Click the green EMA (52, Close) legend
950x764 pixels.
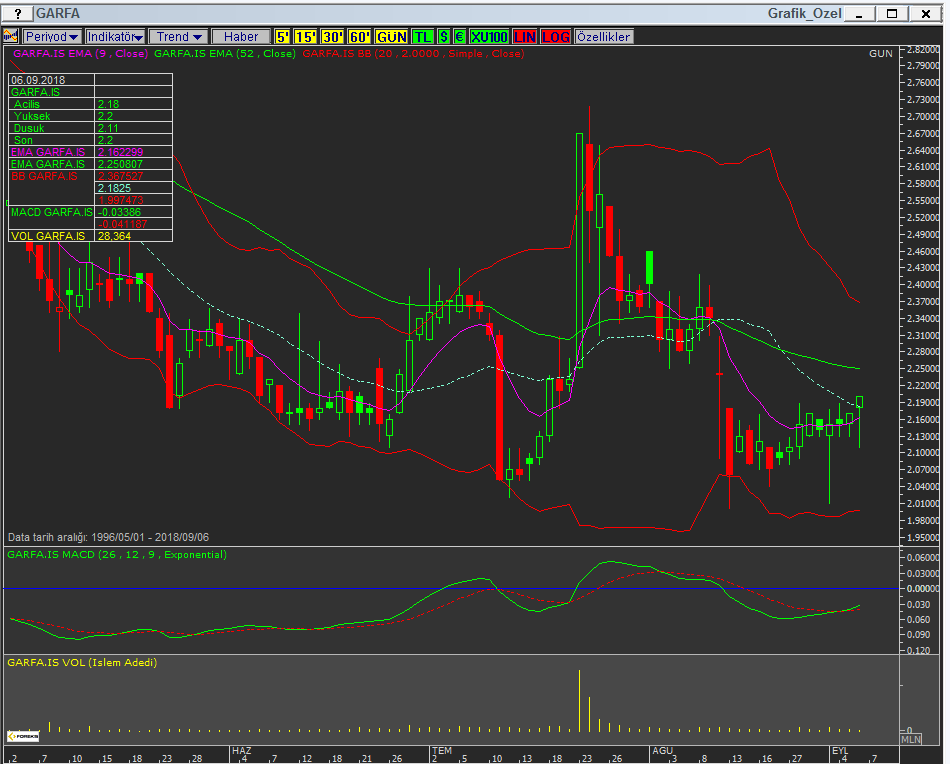click(x=225, y=53)
